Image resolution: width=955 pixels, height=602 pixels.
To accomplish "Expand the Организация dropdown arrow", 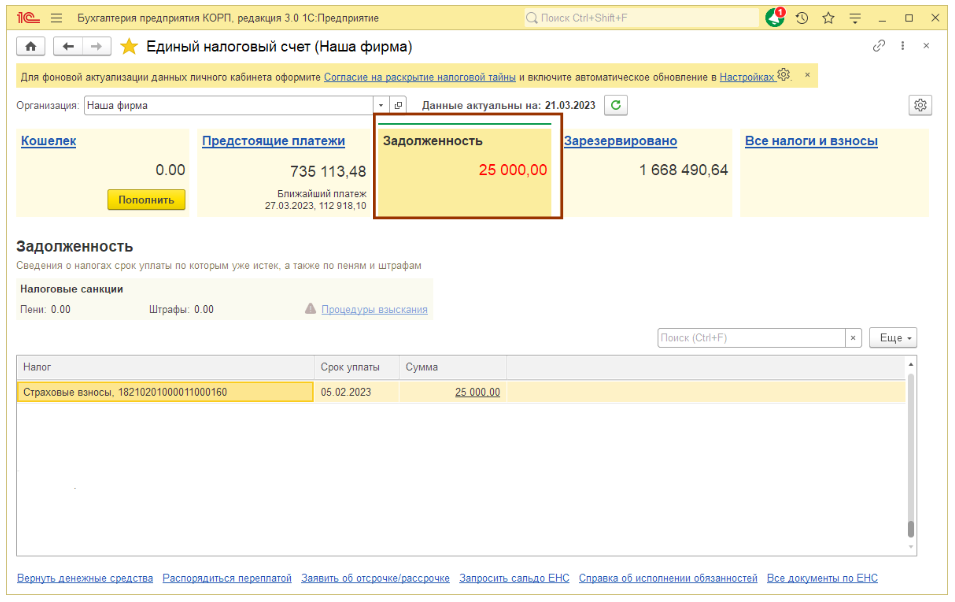I will tap(380, 105).
